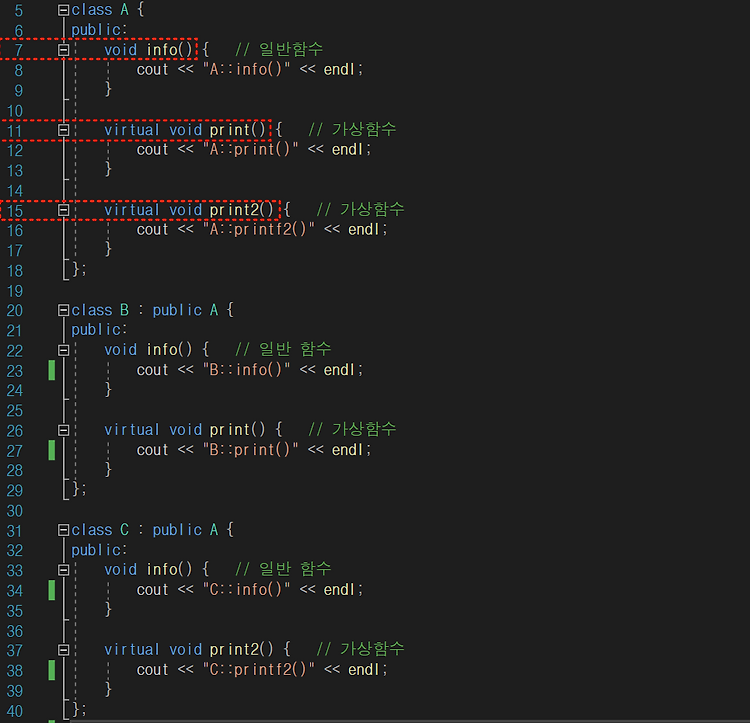750x723 pixels.
Task: Click the "public:" specifier on line 6
Action: click(99, 30)
